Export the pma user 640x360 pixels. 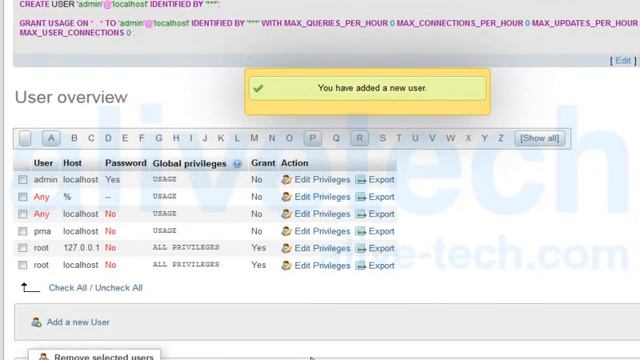[381, 231]
